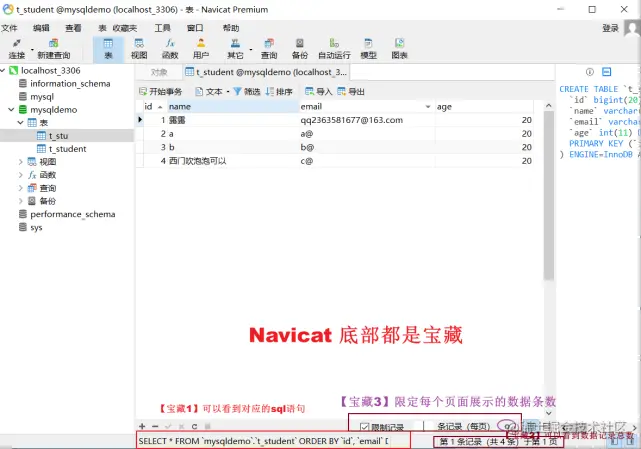
Task: Open the 图表 charts toolbar button
Action: pyautogui.click(x=399, y=48)
